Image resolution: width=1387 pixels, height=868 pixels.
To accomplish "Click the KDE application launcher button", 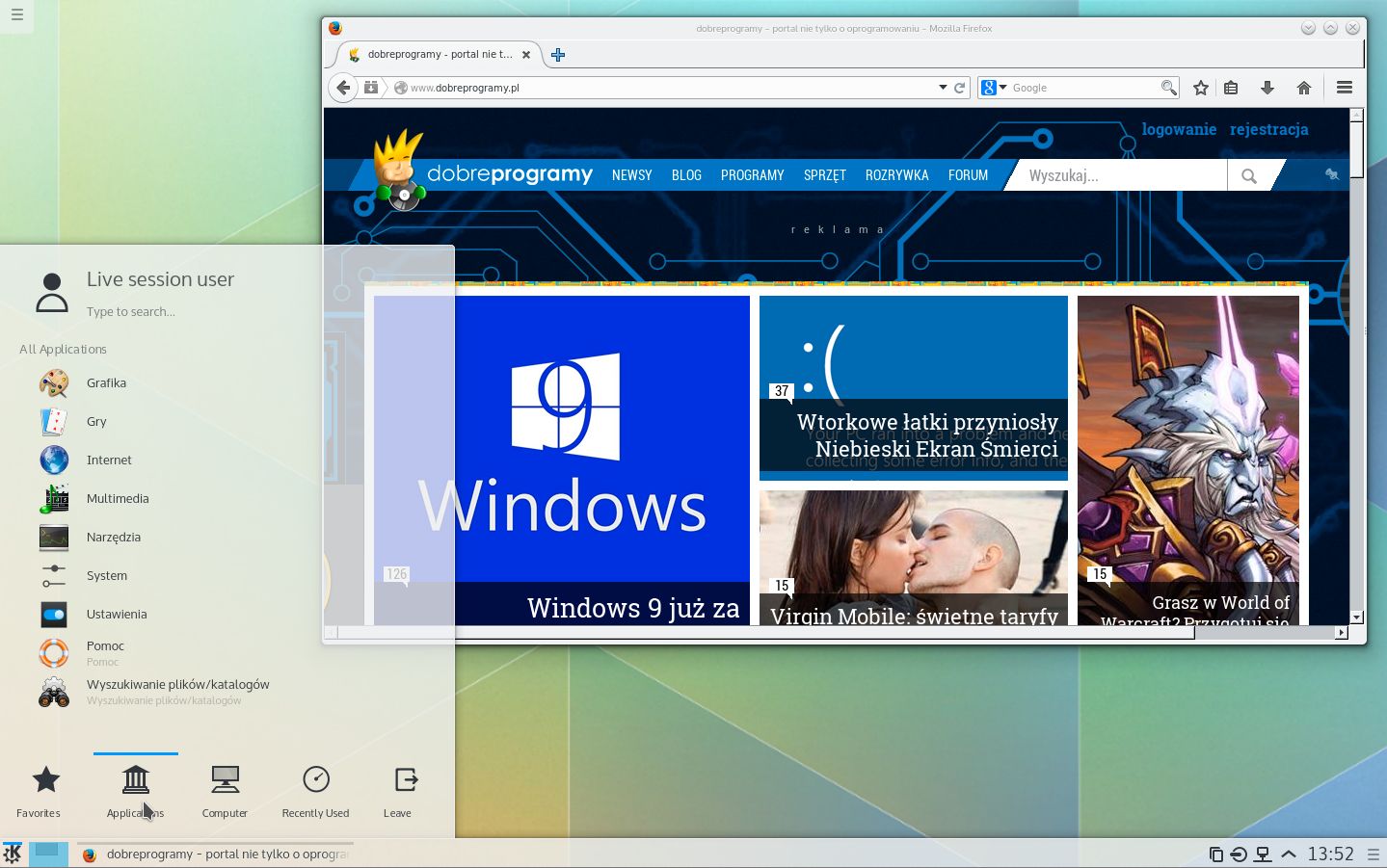I will pos(13,854).
